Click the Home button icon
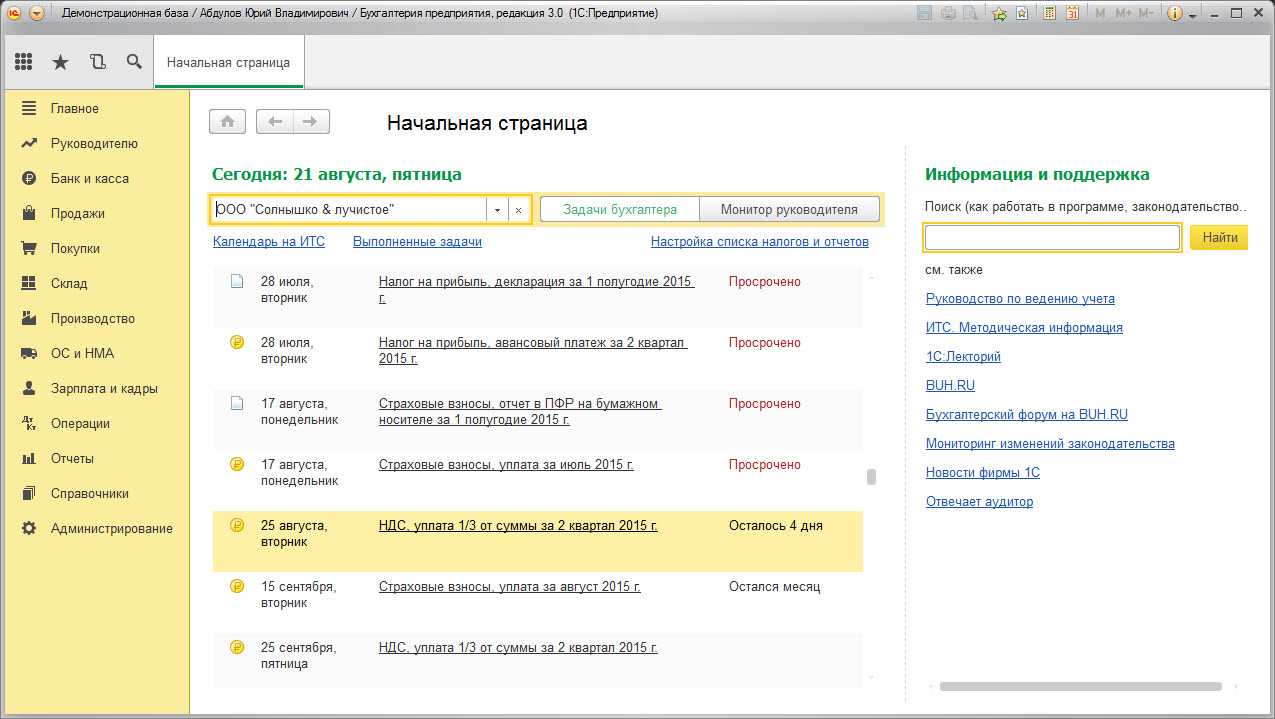1275x719 pixels. [x=227, y=122]
